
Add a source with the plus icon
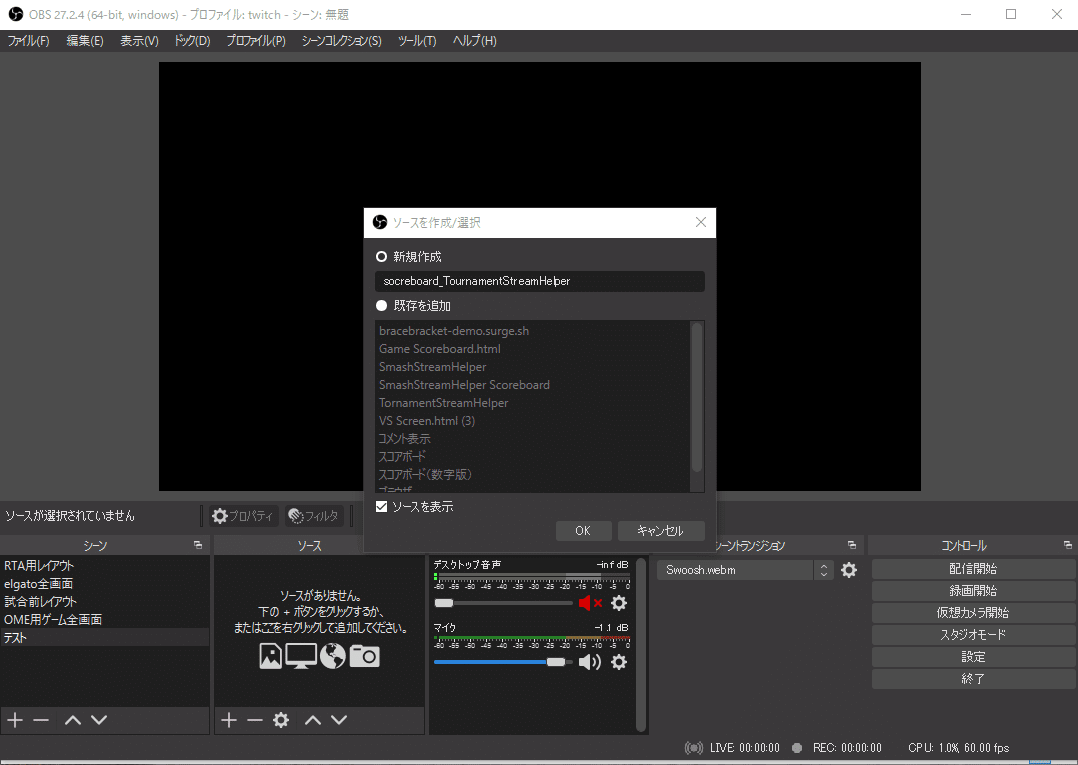coord(229,720)
